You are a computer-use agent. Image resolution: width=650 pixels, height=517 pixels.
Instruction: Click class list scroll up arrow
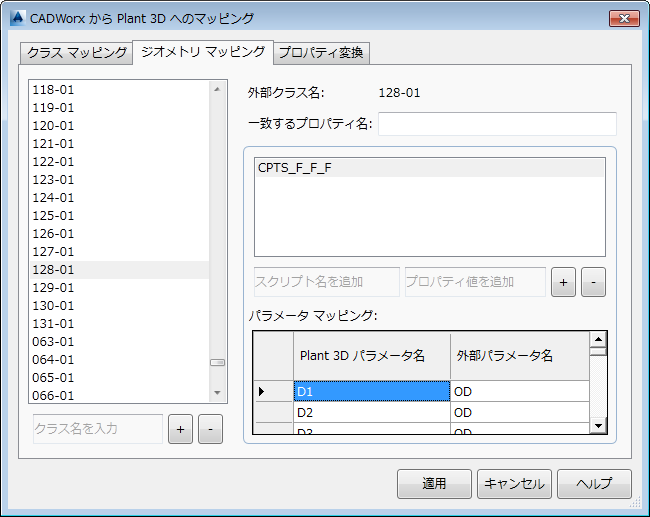[217, 89]
